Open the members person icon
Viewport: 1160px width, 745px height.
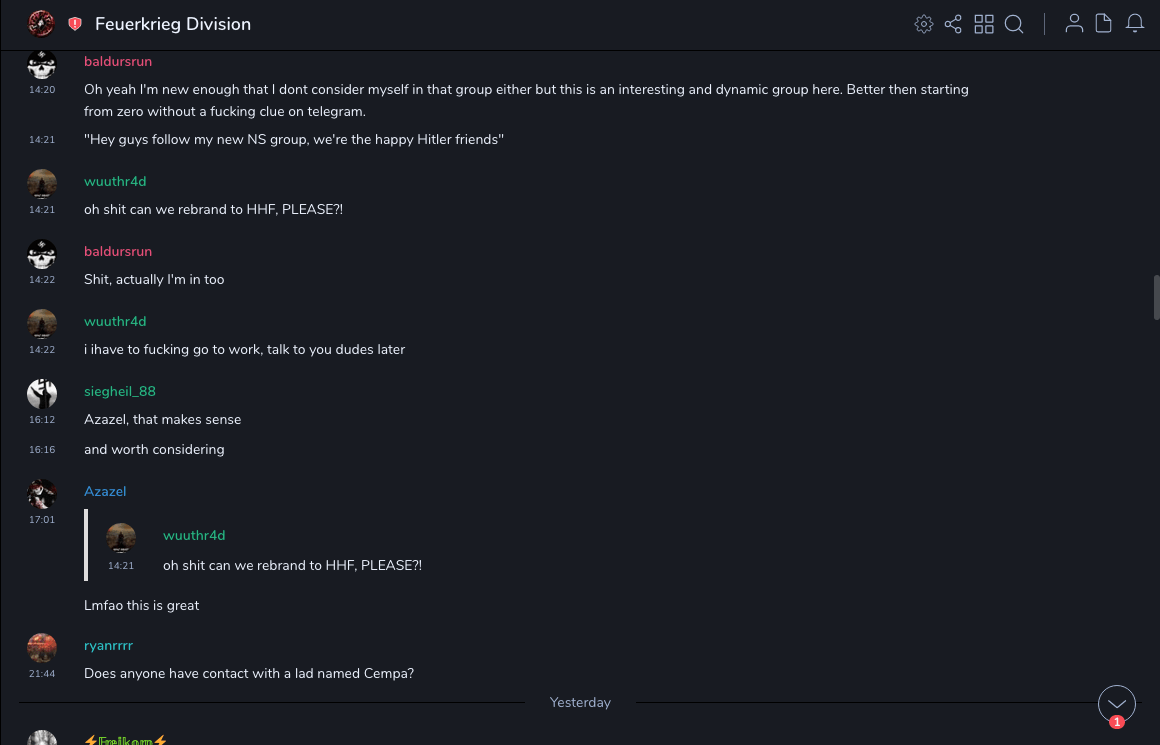(1074, 24)
